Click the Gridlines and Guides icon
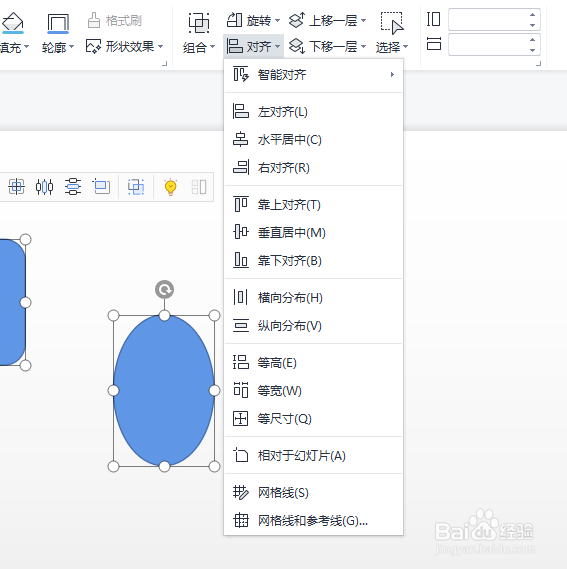 click(x=241, y=520)
